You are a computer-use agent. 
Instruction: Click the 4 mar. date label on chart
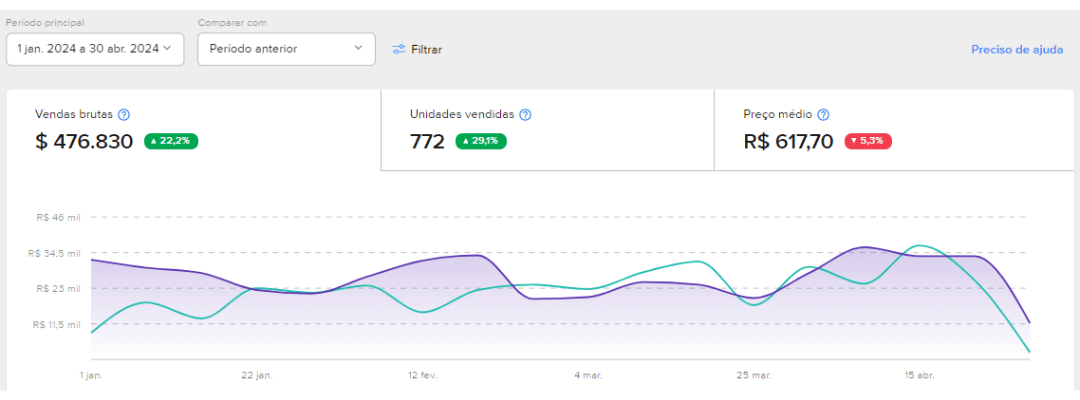click(x=588, y=376)
